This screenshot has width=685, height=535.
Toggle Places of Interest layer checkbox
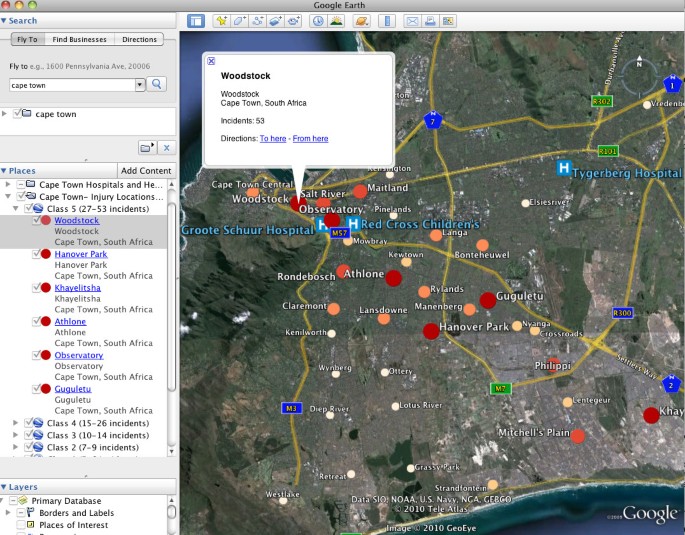(x=21, y=525)
